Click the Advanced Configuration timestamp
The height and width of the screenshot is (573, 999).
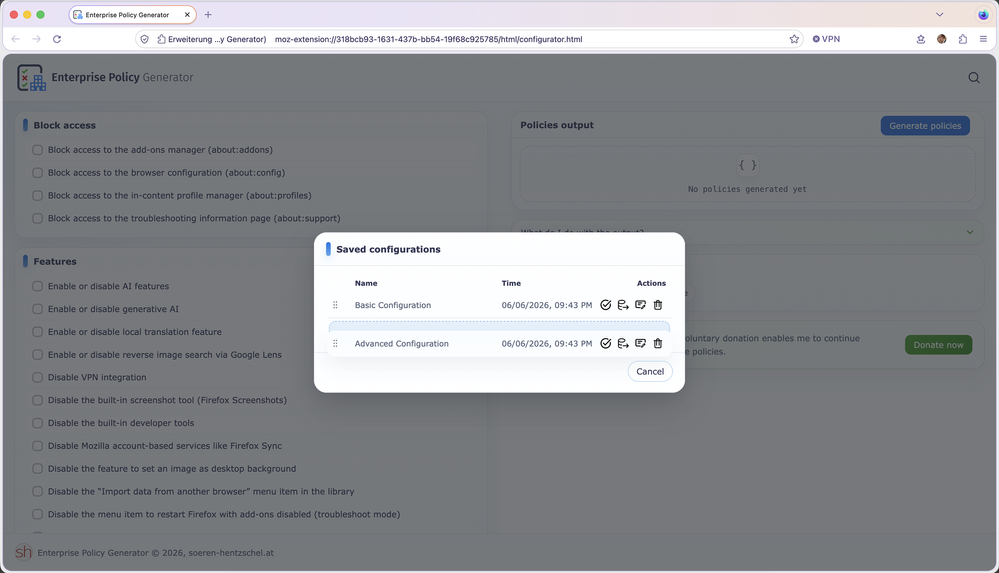[x=547, y=344]
